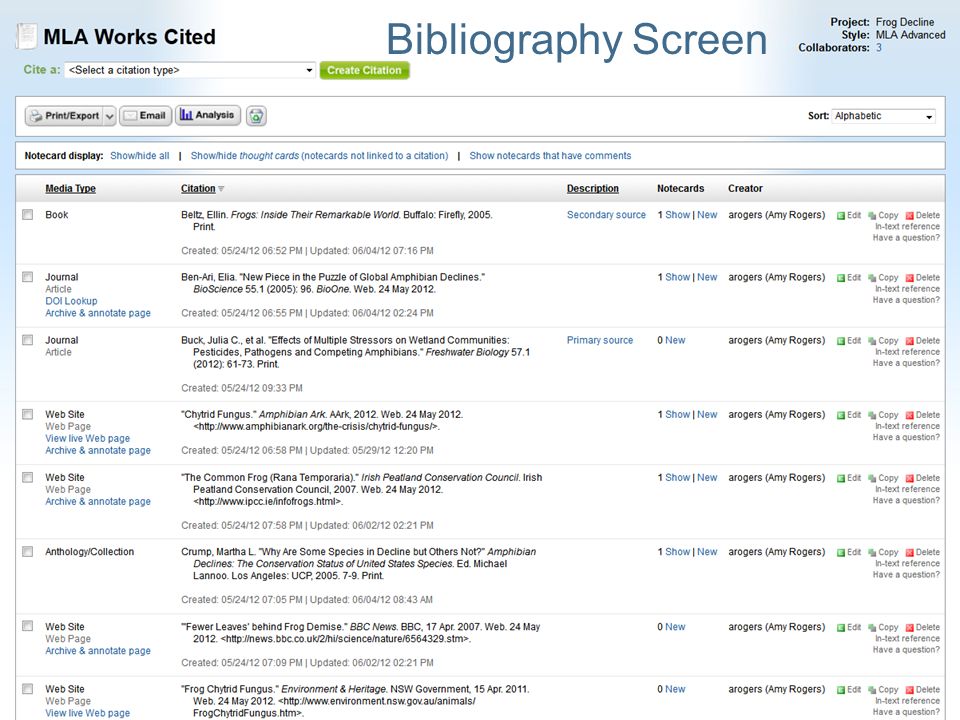Click the Create Citation button
This screenshot has height=720, width=960.
tap(364, 70)
